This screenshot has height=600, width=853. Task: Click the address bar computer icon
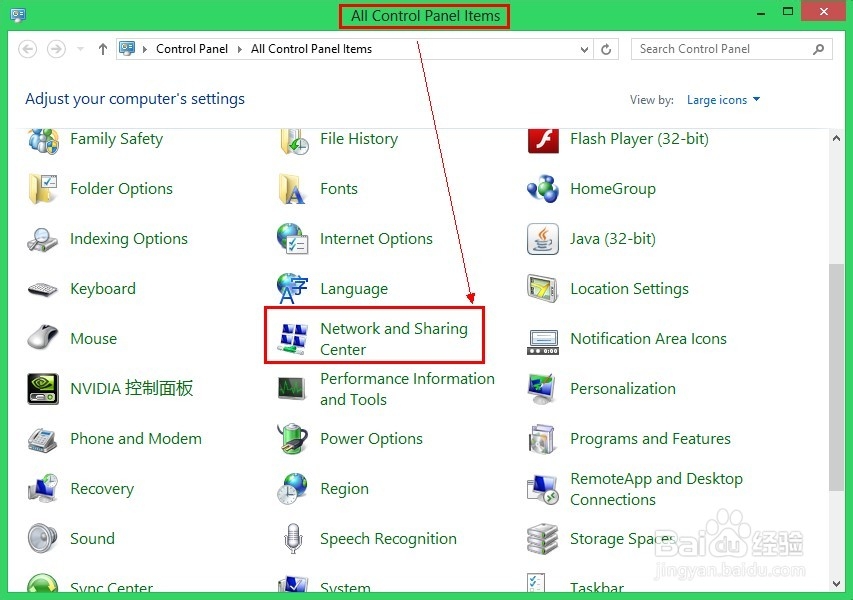click(x=127, y=48)
